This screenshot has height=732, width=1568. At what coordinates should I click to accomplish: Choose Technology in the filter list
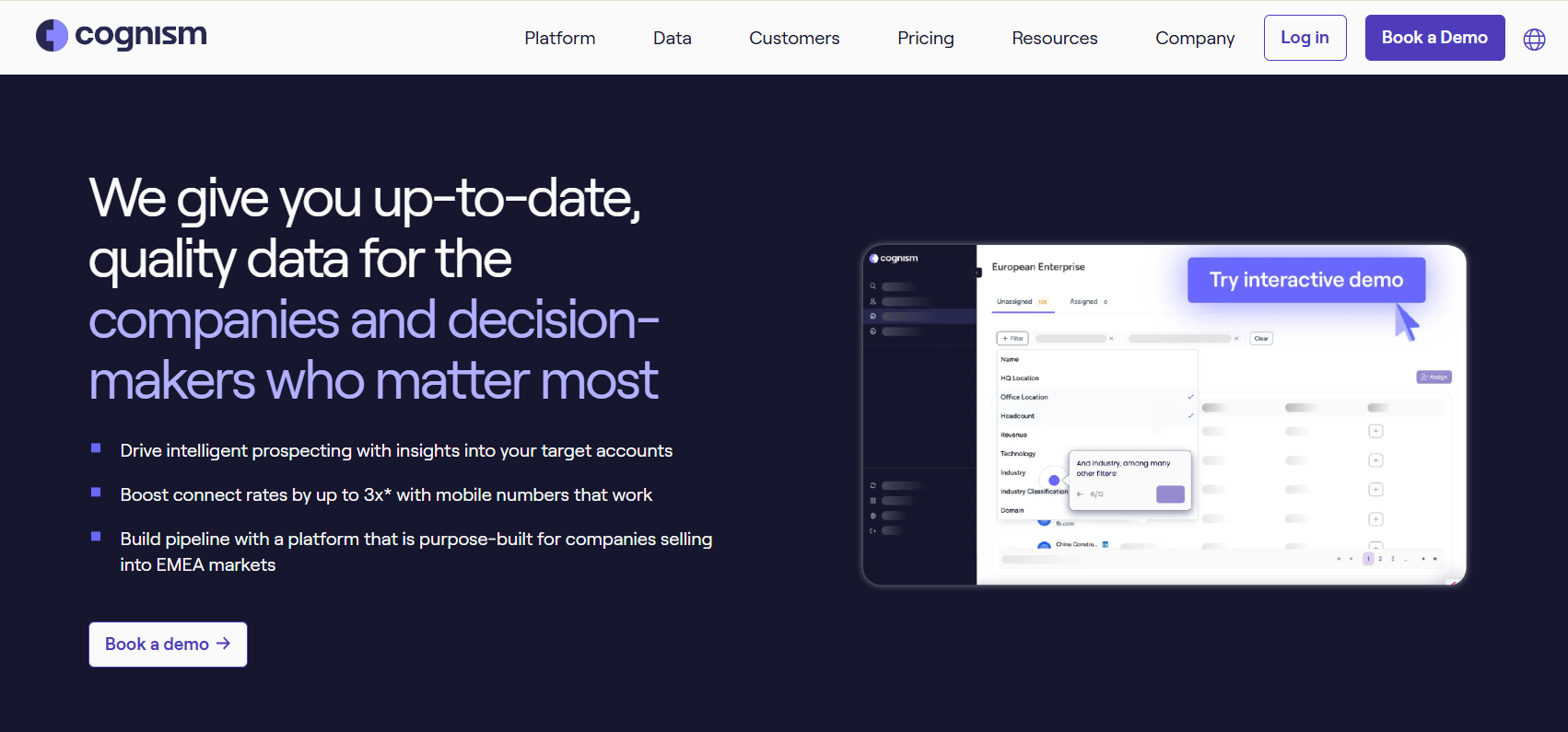point(1018,454)
